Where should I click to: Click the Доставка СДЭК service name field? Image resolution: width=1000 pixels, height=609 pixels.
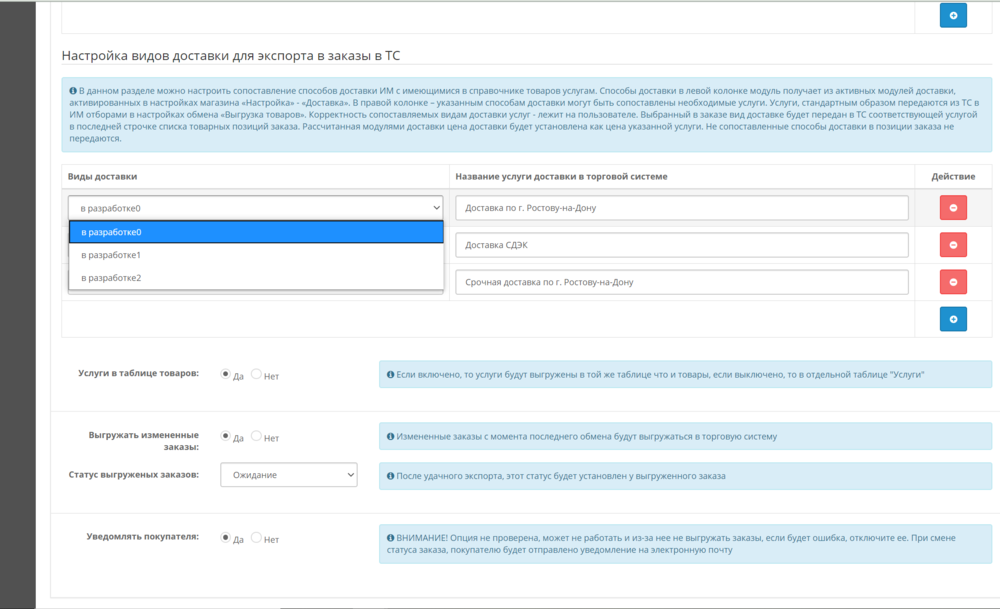point(680,245)
